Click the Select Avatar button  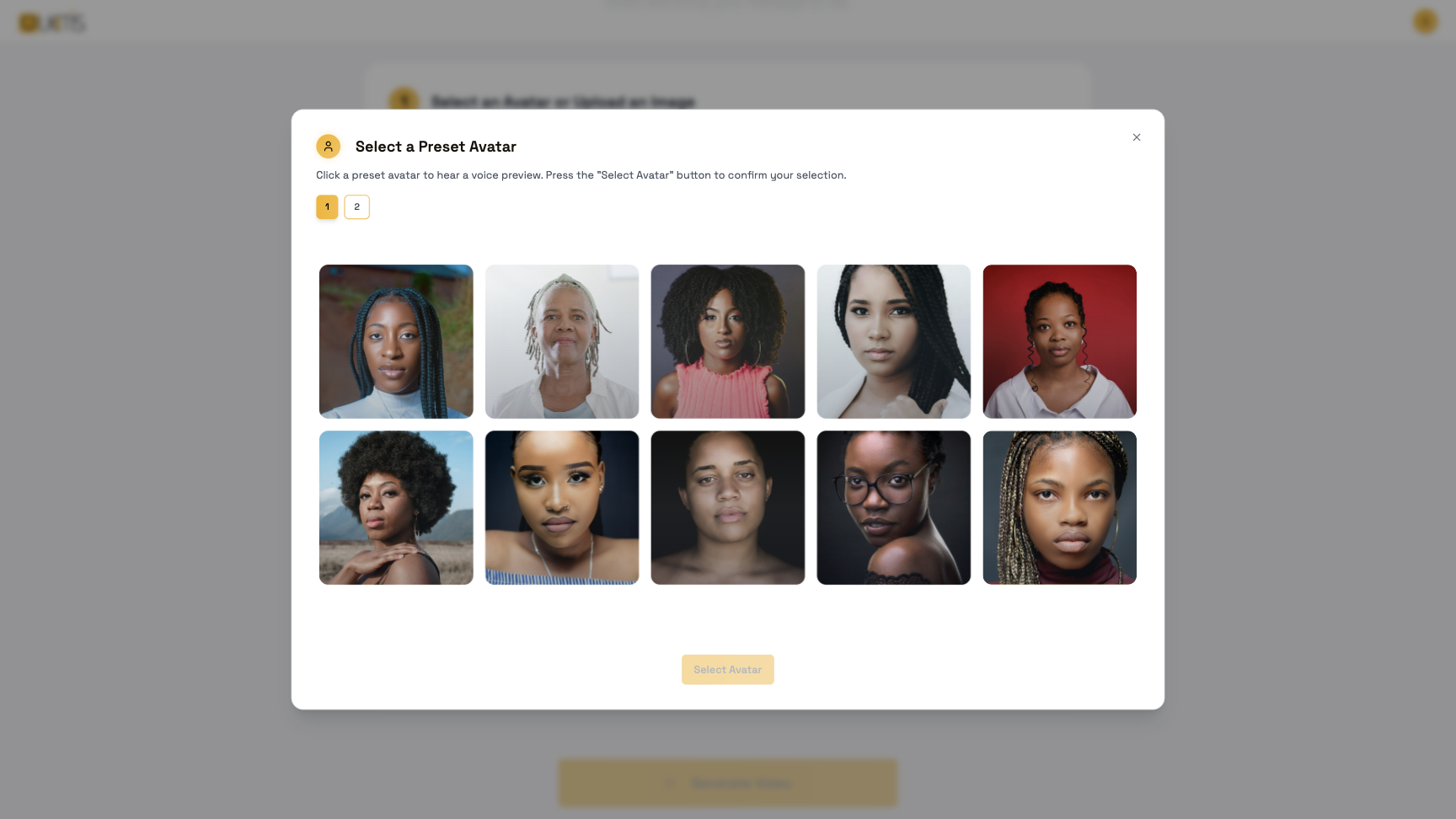[728, 670]
